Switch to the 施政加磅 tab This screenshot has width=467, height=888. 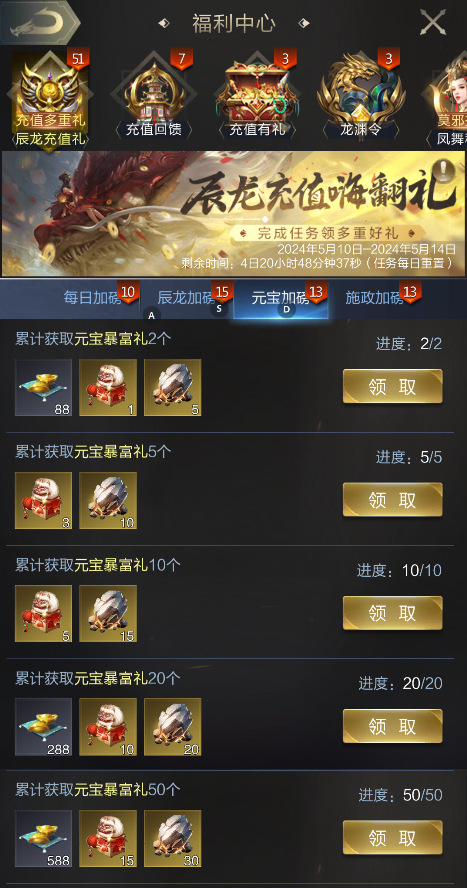click(375, 298)
